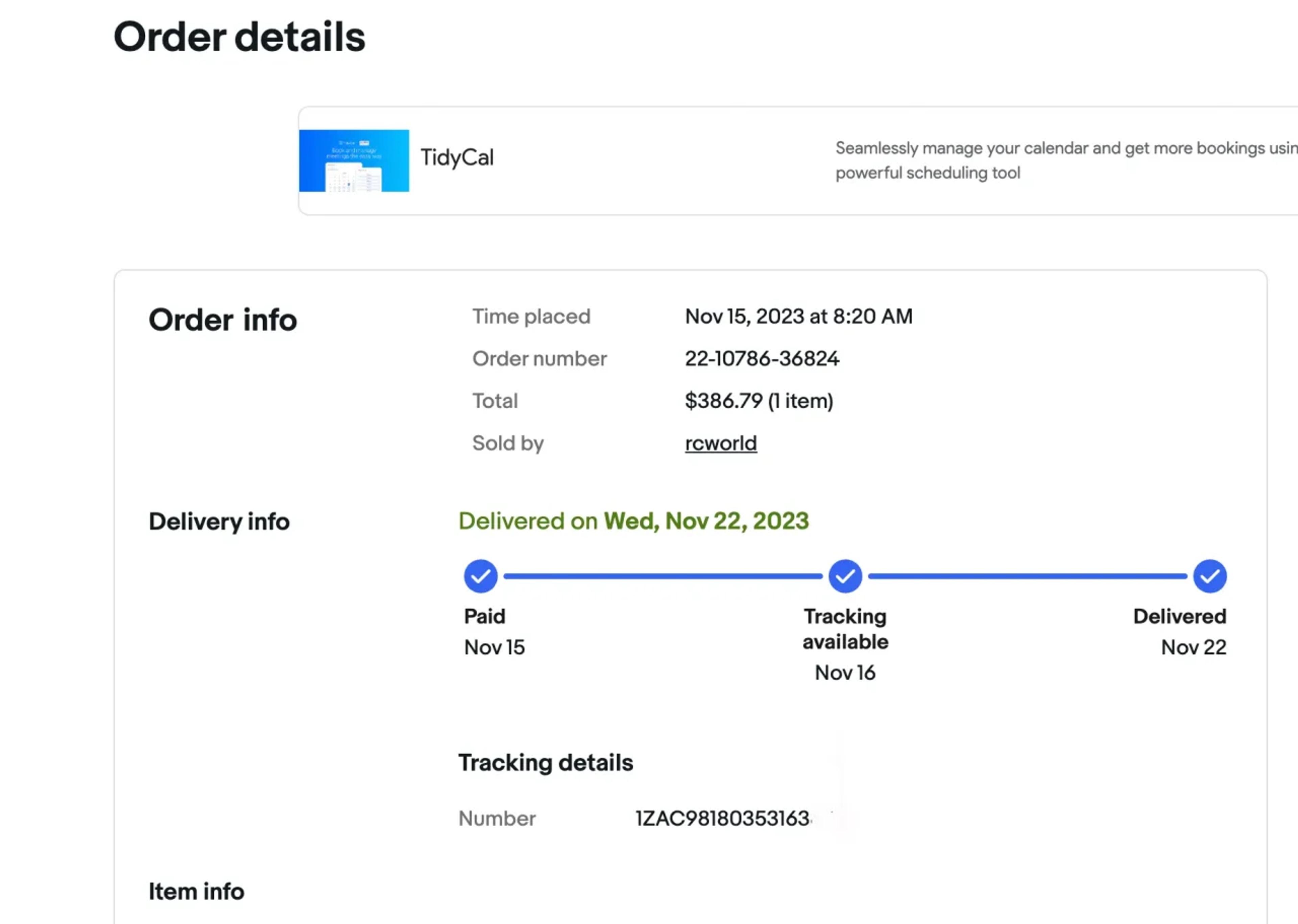Click the TidyCal ad description text

tap(1066, 161)
